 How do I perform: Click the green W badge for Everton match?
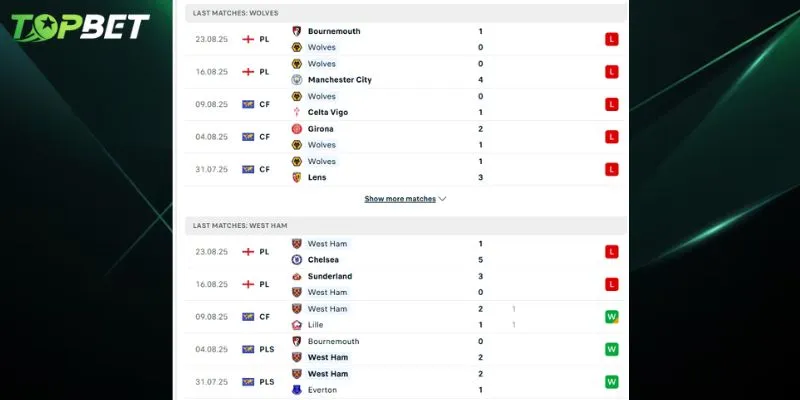click(611, 382)
